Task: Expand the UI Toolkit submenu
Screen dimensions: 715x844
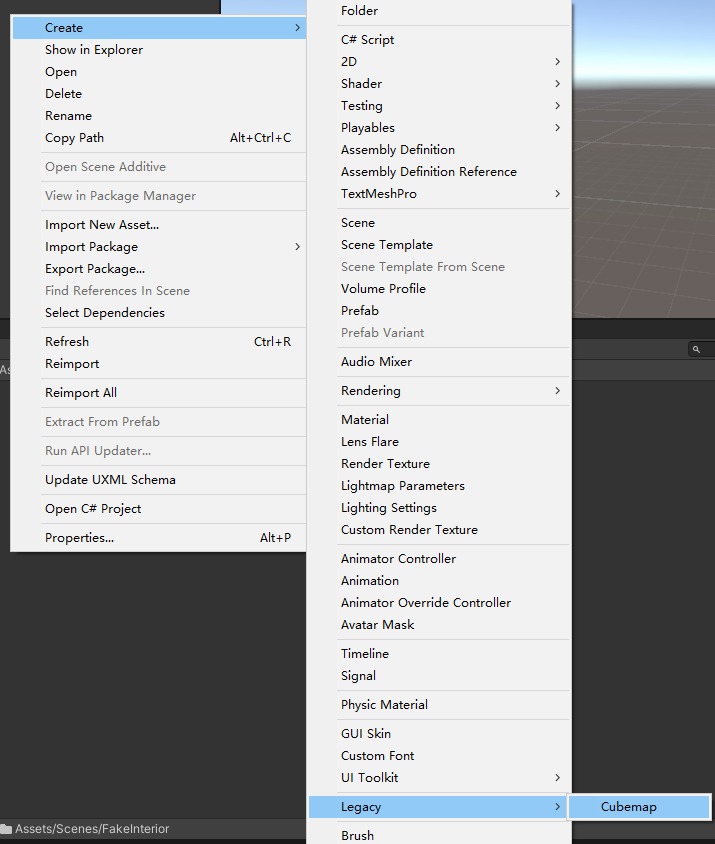Action: click(x=439, y=779)
